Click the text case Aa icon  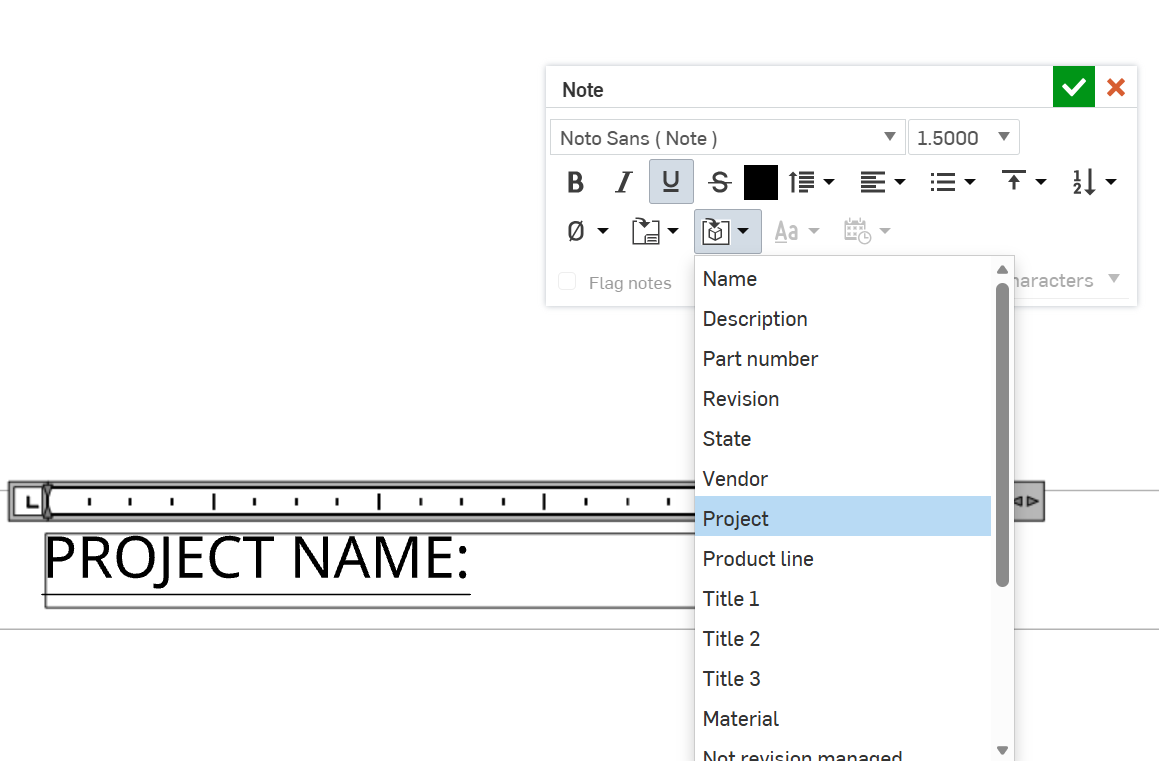[x=786, y=232]
